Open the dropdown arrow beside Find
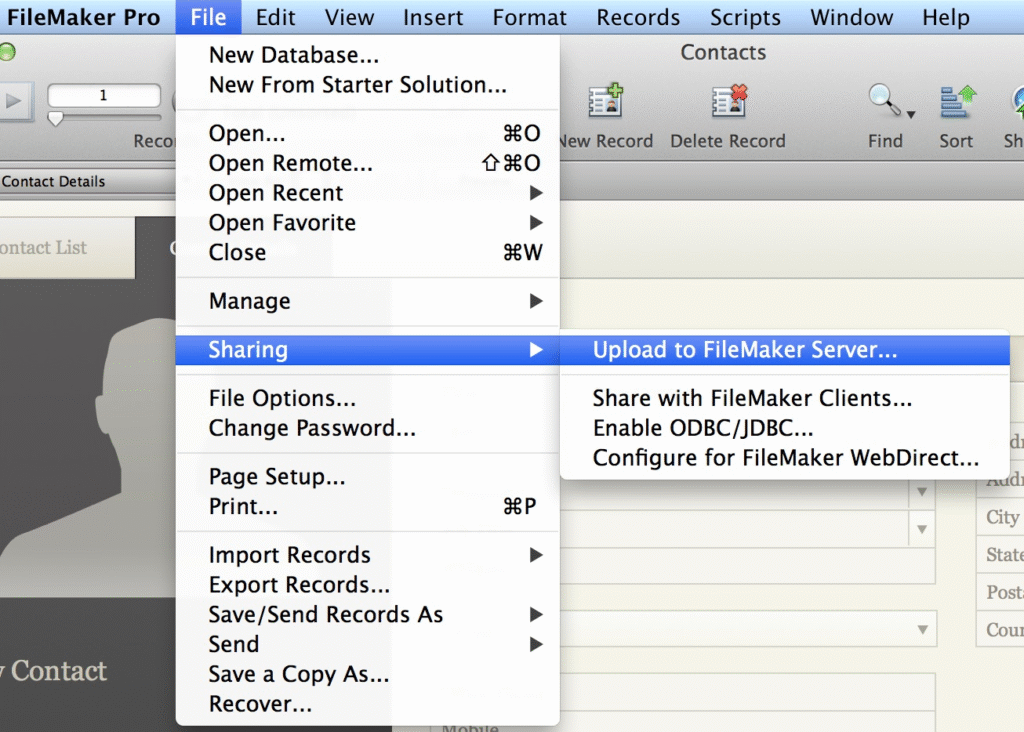 910,112
